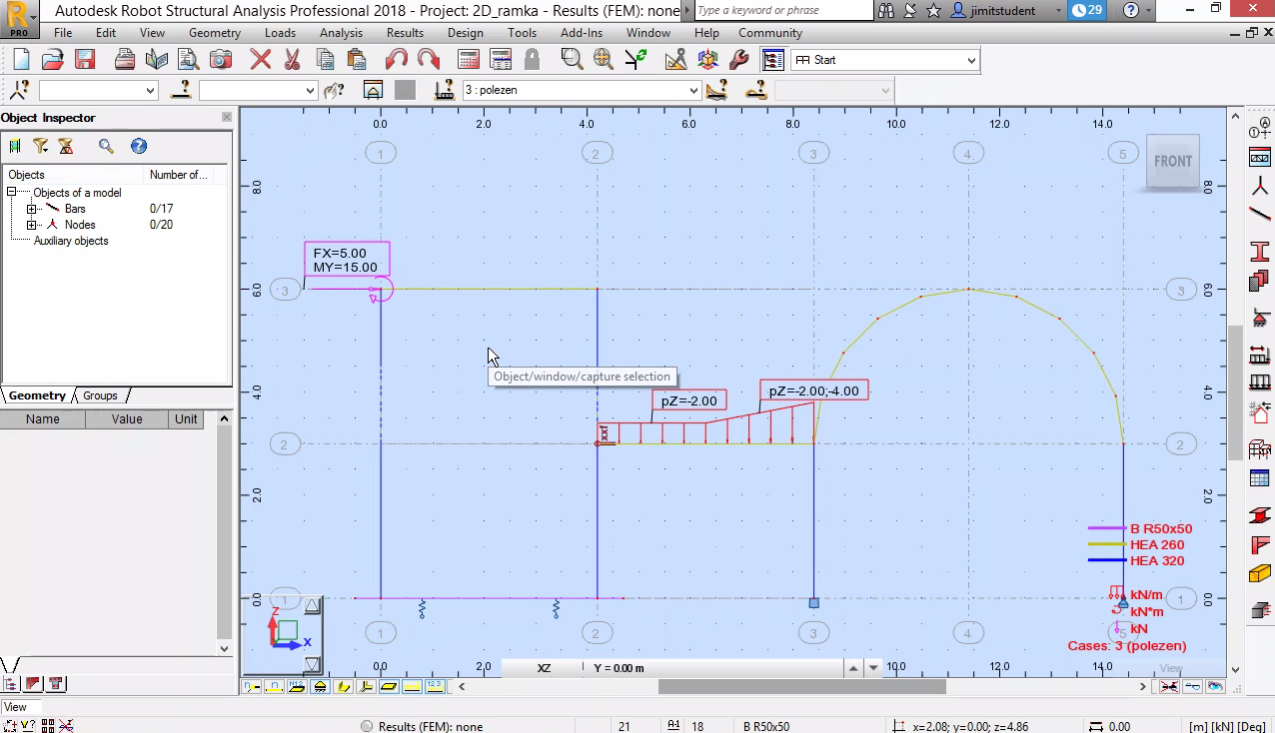Click the Results (FEM): none status indicator

click(422, 727)
